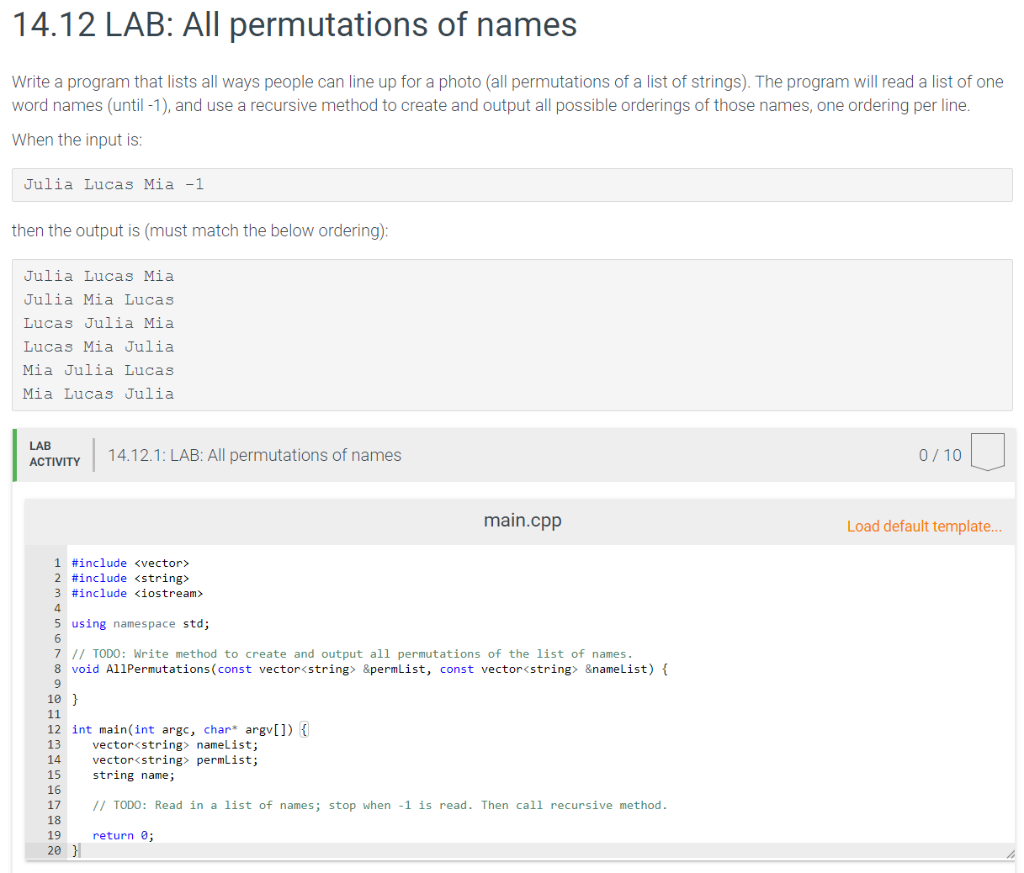Click the output line Lucas Mia Julia

click(99, 347)
